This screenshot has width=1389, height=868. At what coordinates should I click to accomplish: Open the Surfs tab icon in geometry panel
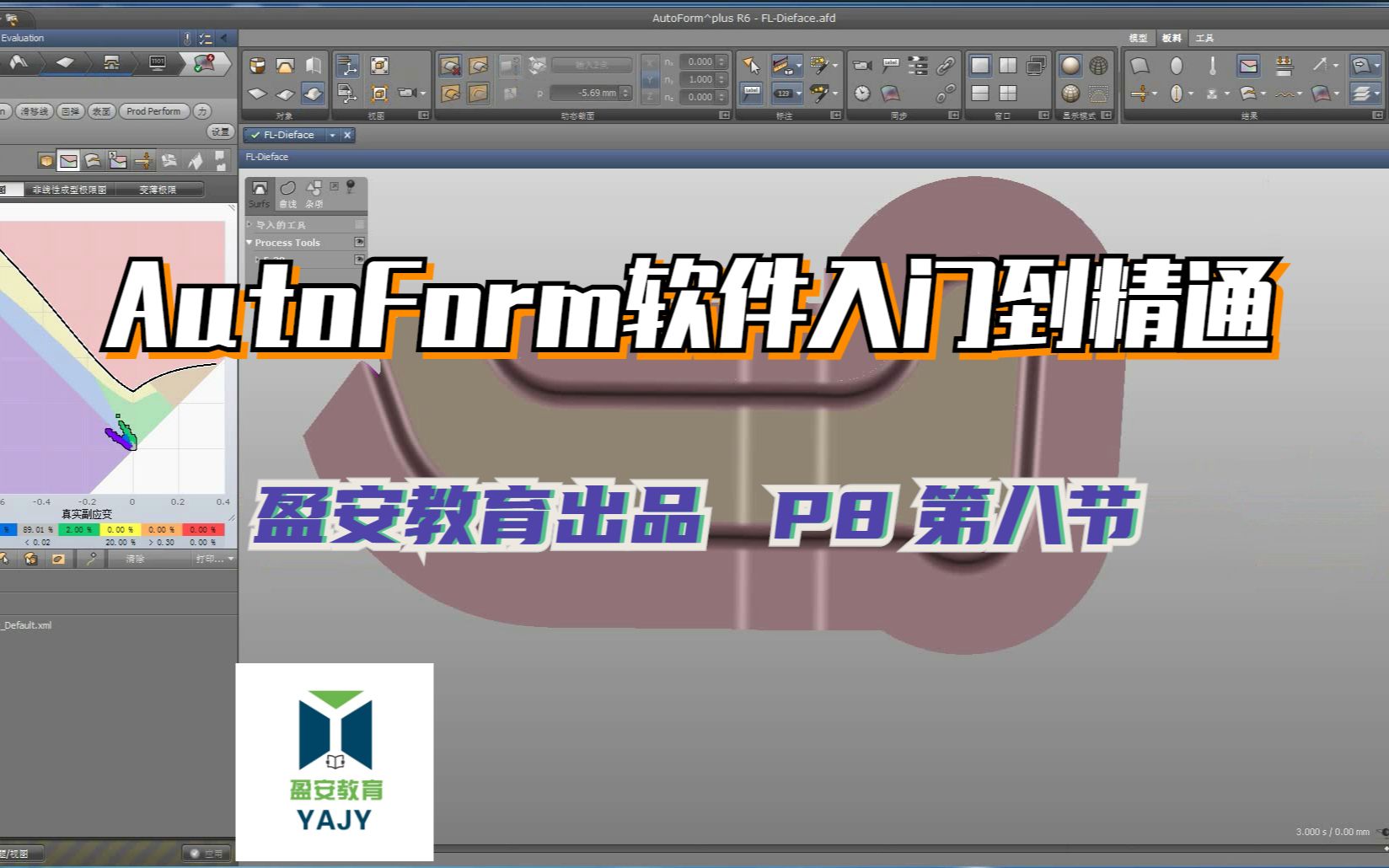click(260, 193)
